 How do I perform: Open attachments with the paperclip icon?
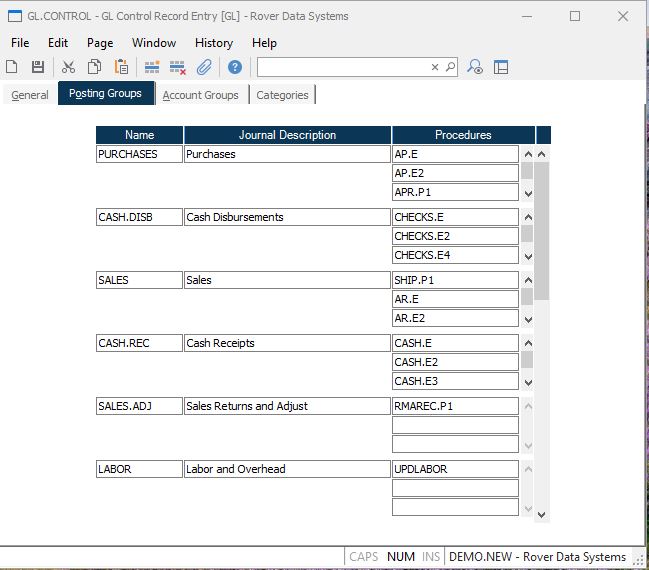tap(204, 67)
